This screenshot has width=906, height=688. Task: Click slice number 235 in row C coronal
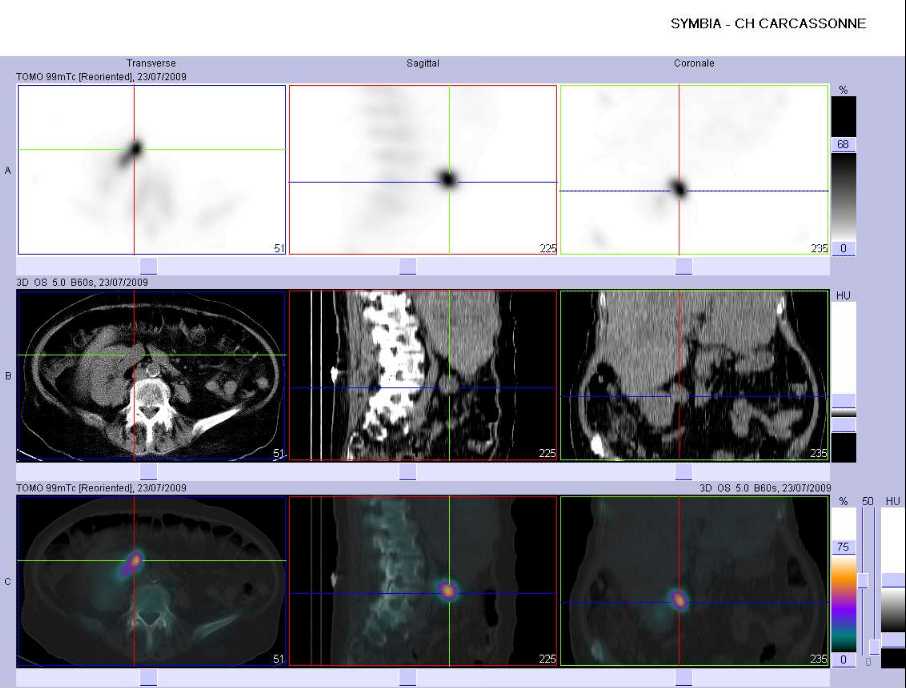tap(819, 659)
